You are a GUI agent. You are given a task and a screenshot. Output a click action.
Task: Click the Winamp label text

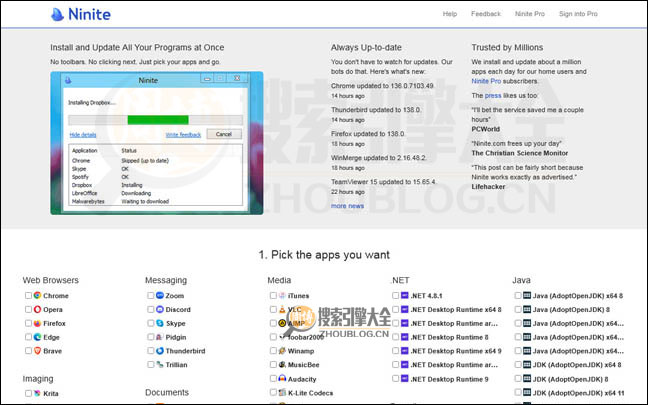[x=301, y=351]
